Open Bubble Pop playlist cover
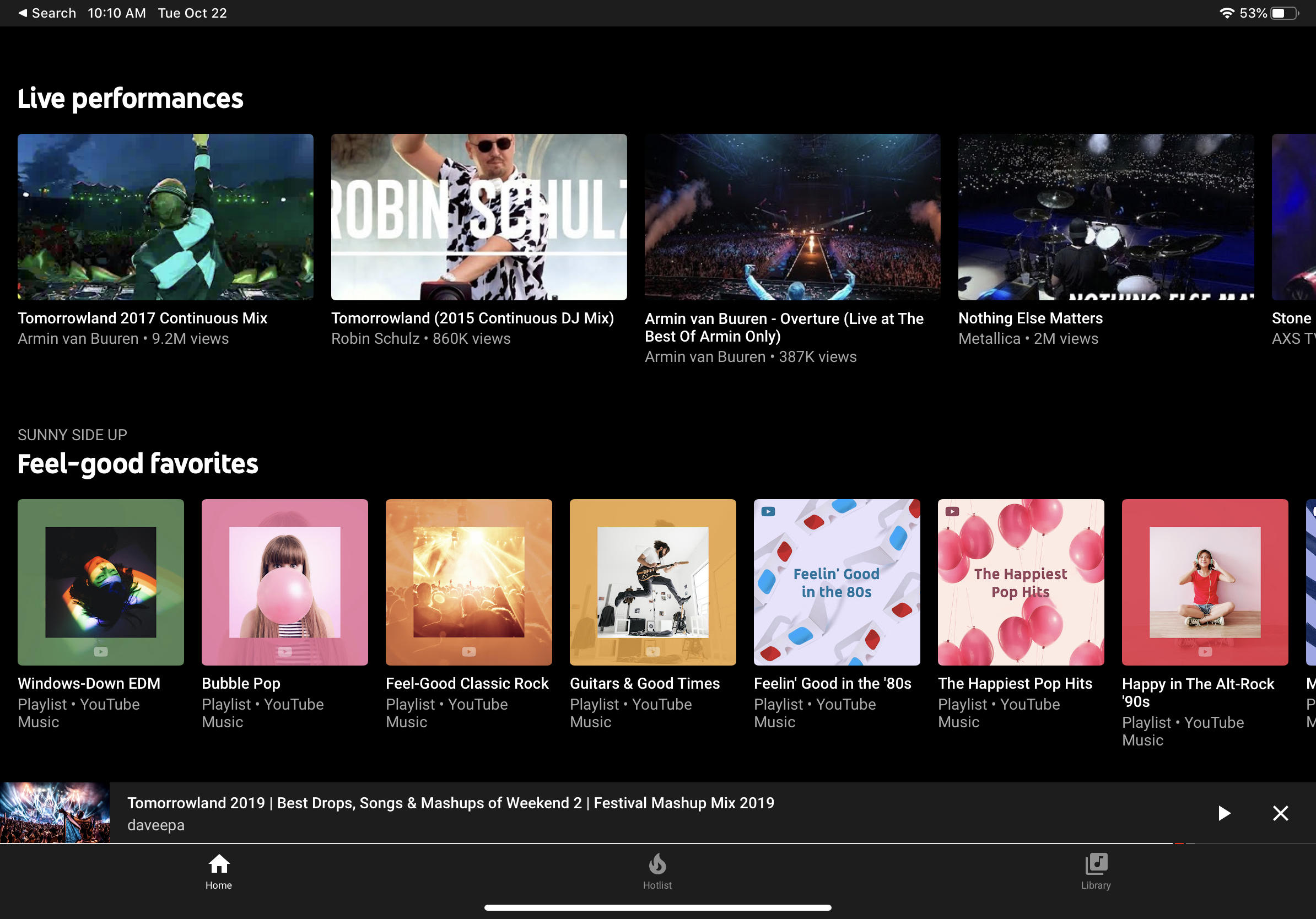The height and width of the screenshot is (919, 1316). [285, 582]
